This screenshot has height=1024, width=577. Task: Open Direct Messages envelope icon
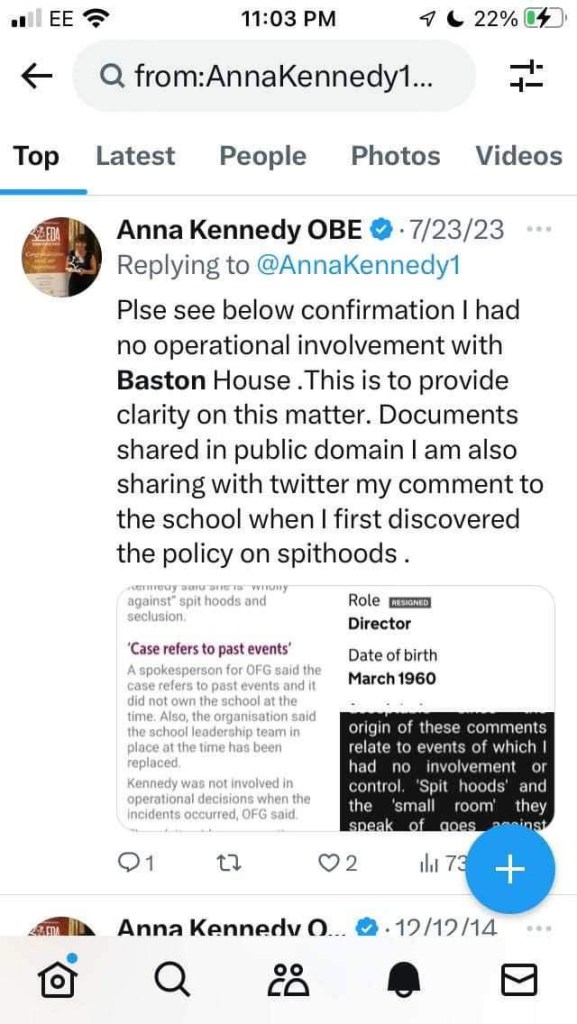click(518, 979)
